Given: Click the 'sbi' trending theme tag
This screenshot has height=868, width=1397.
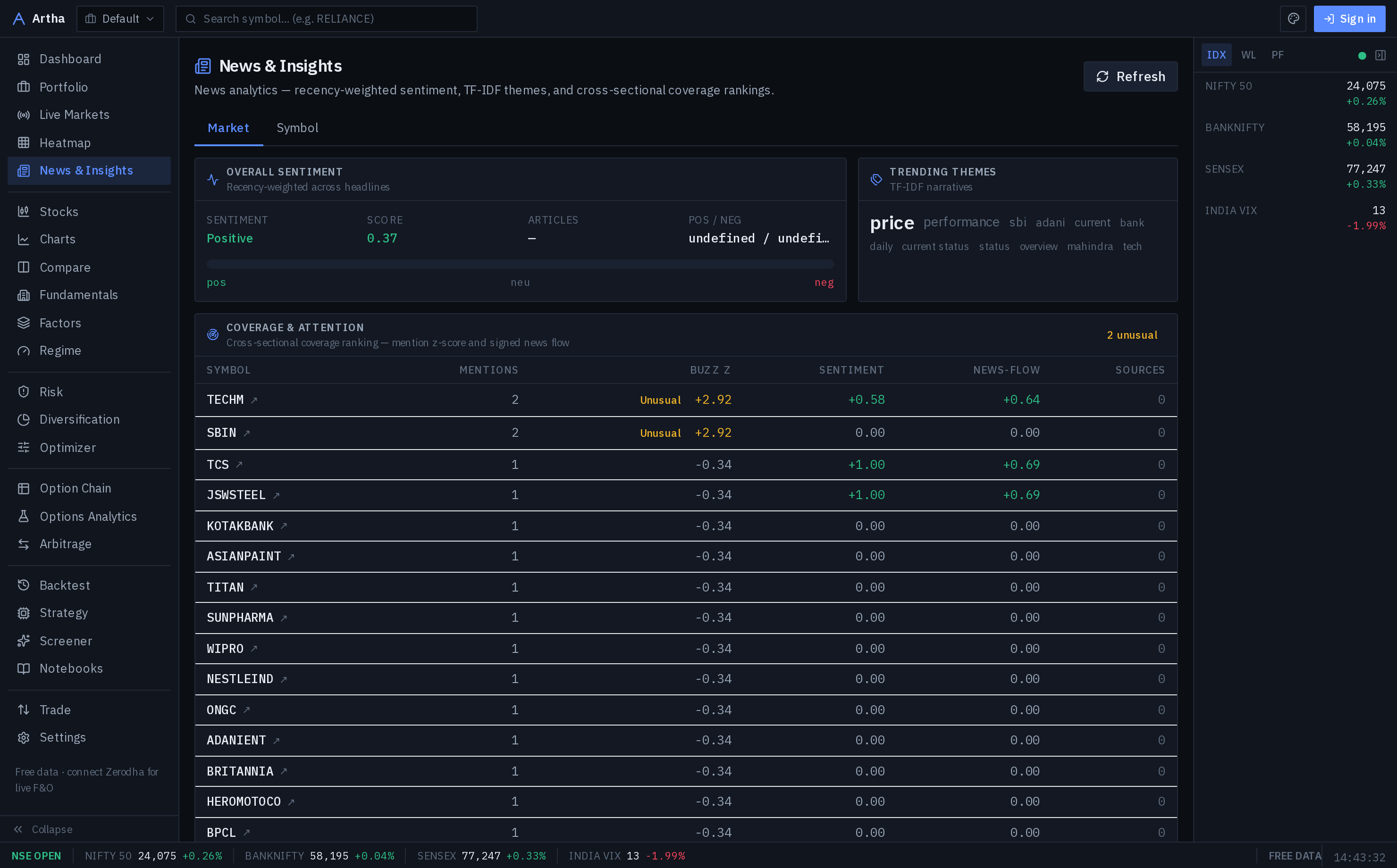Looking at the screenshot, I should click(1018, 222).
